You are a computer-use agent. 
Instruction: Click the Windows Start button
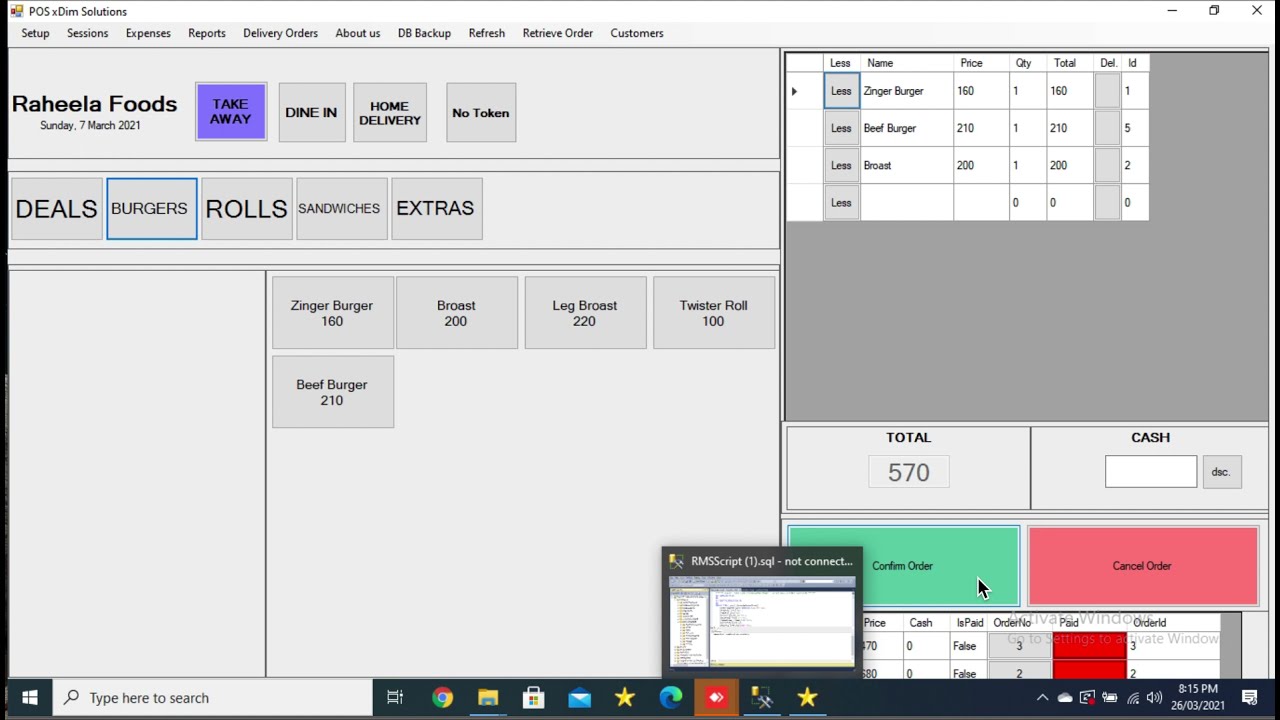[x=29, y=698]
